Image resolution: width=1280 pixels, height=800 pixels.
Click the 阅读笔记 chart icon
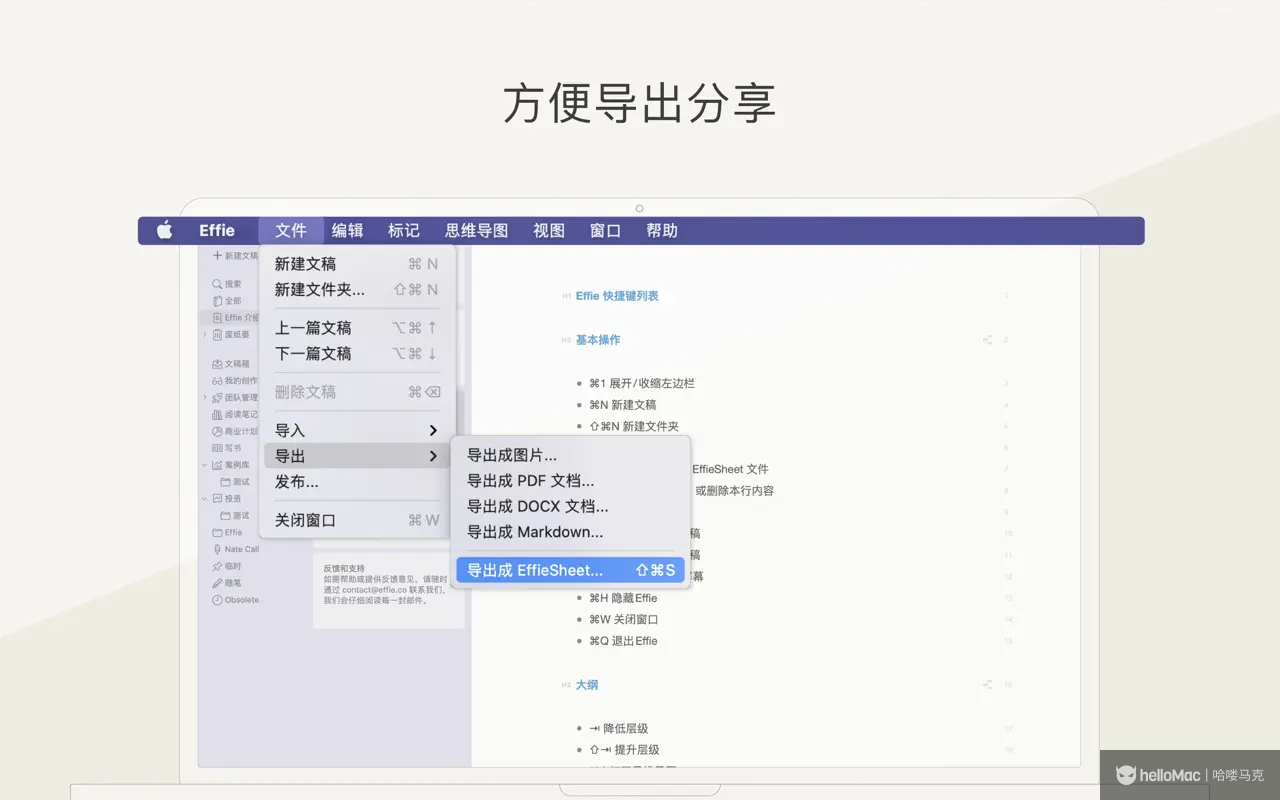point(217,415)
